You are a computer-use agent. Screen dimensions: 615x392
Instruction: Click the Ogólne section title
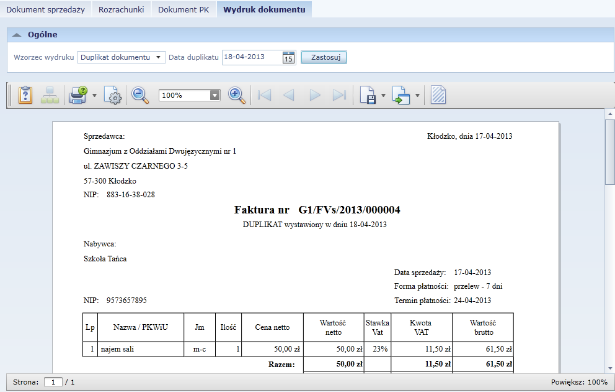coord(42,35)
